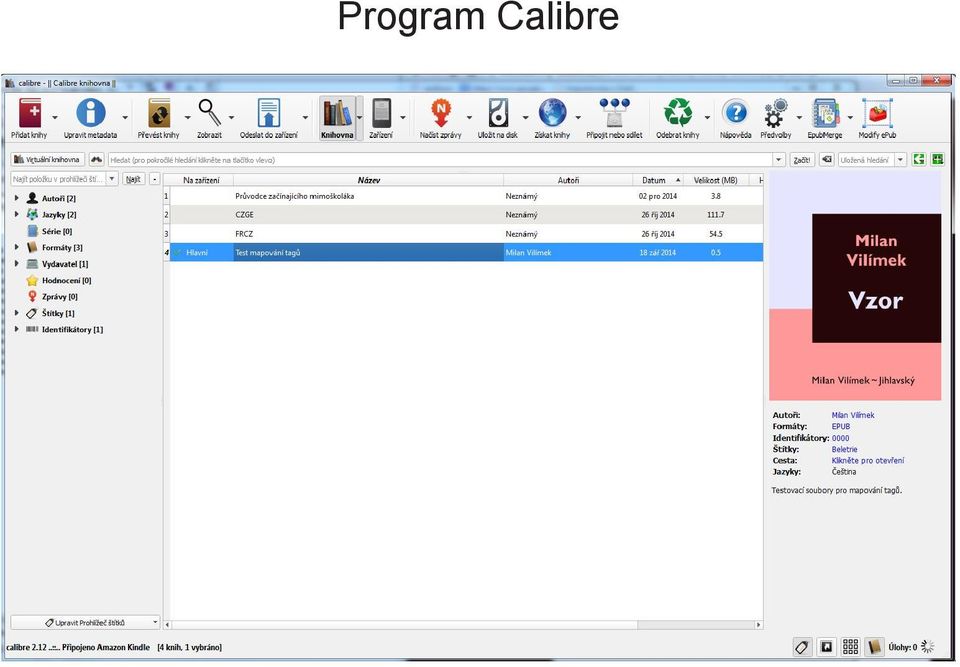The image size is (960, 667).
Task: Open dropdown arrow next to Odebrat knihy
Action: pos(707,118)
